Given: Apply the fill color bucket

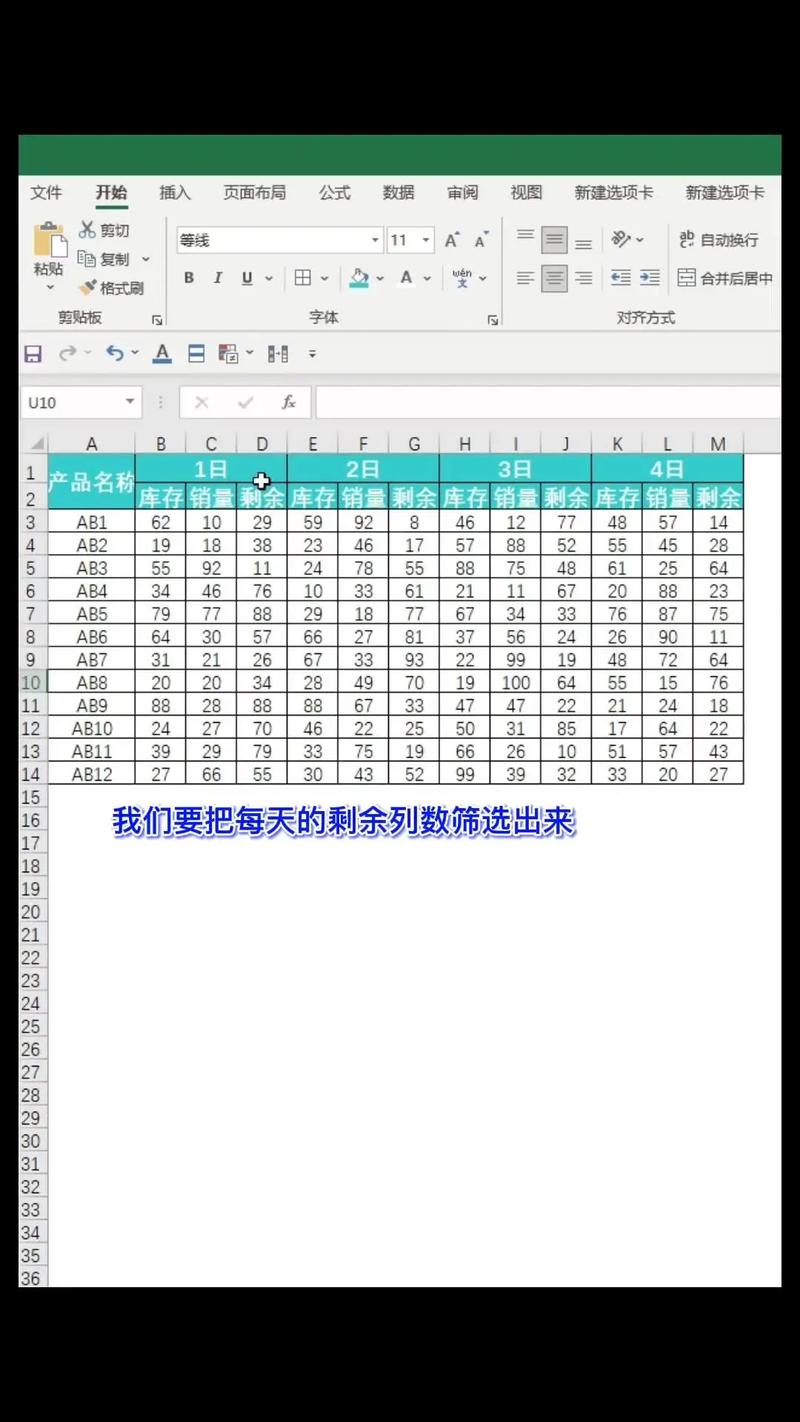Looking at the screenshot, I should coord(359,278).
